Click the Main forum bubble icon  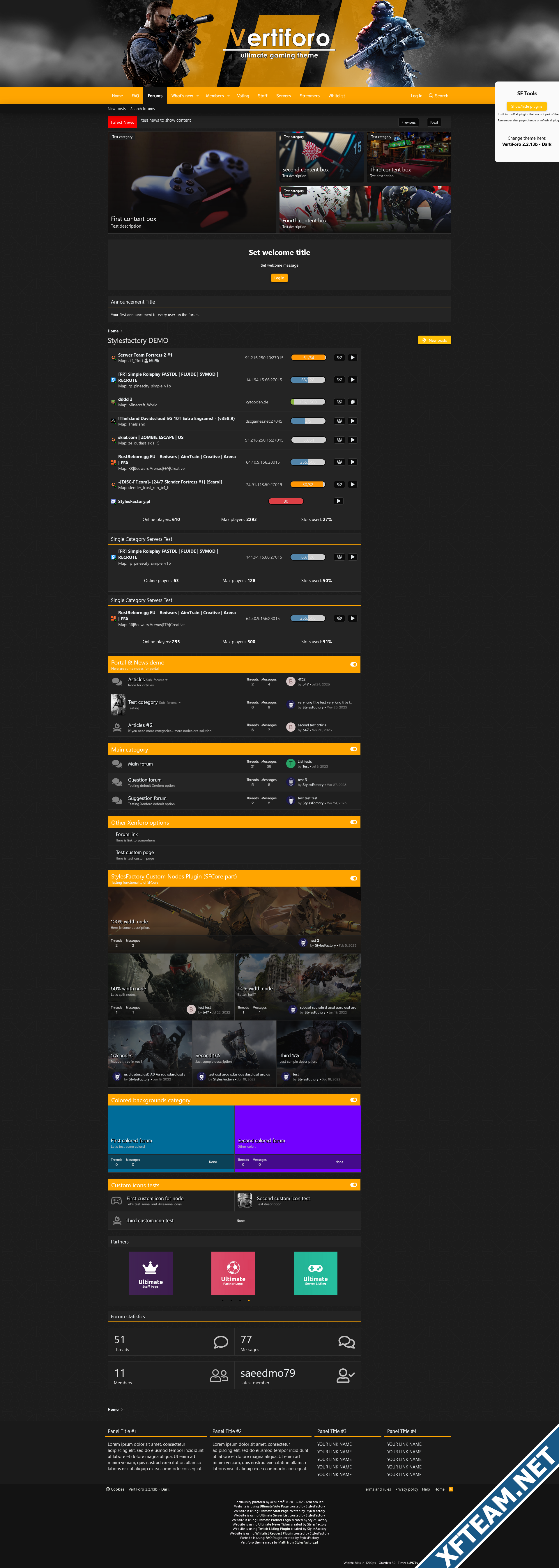(x=117, y=764)
